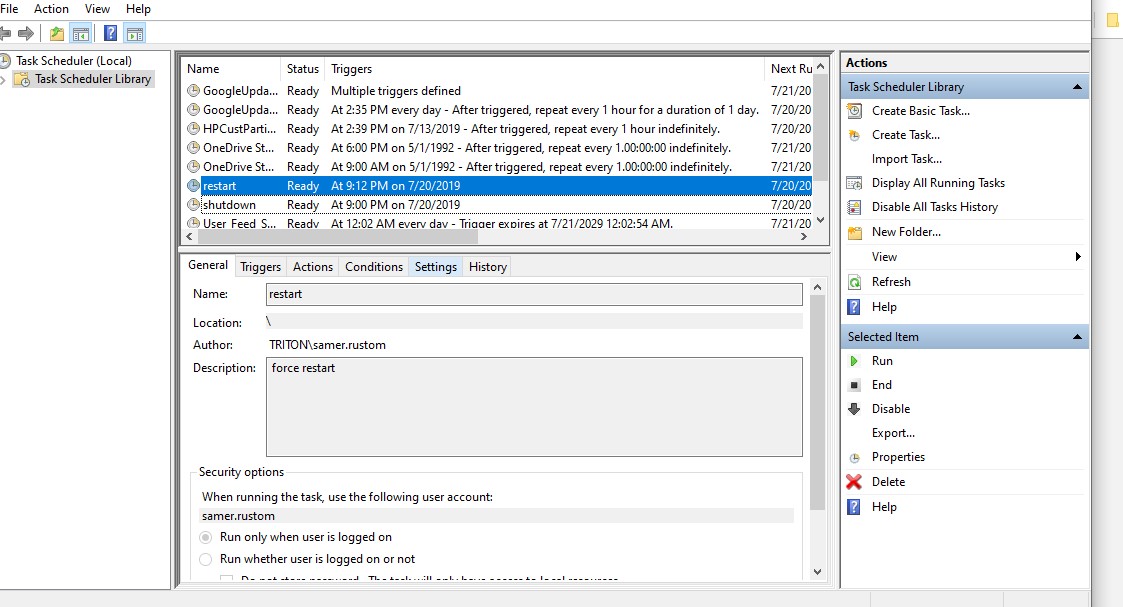Click the shutdown task clock icon
This screenshot has height=607, width=1123.
coord(193,205)
